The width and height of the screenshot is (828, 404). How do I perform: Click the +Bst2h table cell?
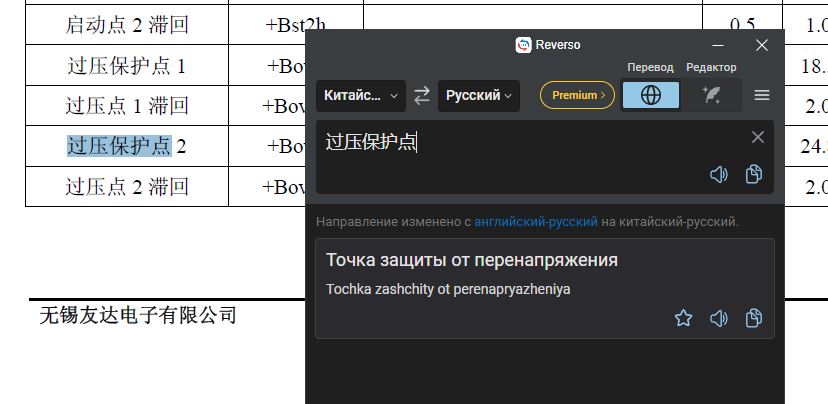(x=296, y=25)
